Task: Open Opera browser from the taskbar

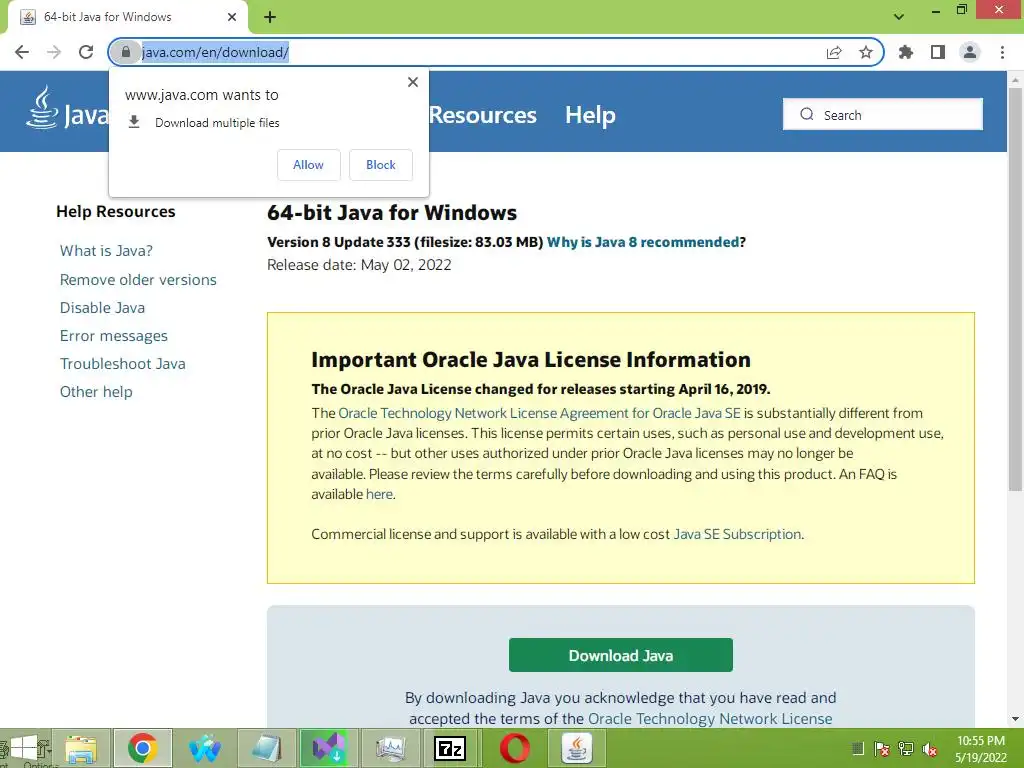Action: tap(514, 748)
